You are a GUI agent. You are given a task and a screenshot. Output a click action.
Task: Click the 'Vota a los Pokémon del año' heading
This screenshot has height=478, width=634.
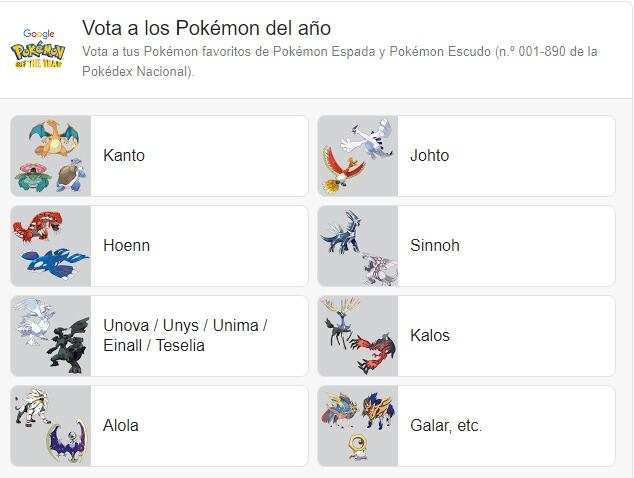[206, 28]
